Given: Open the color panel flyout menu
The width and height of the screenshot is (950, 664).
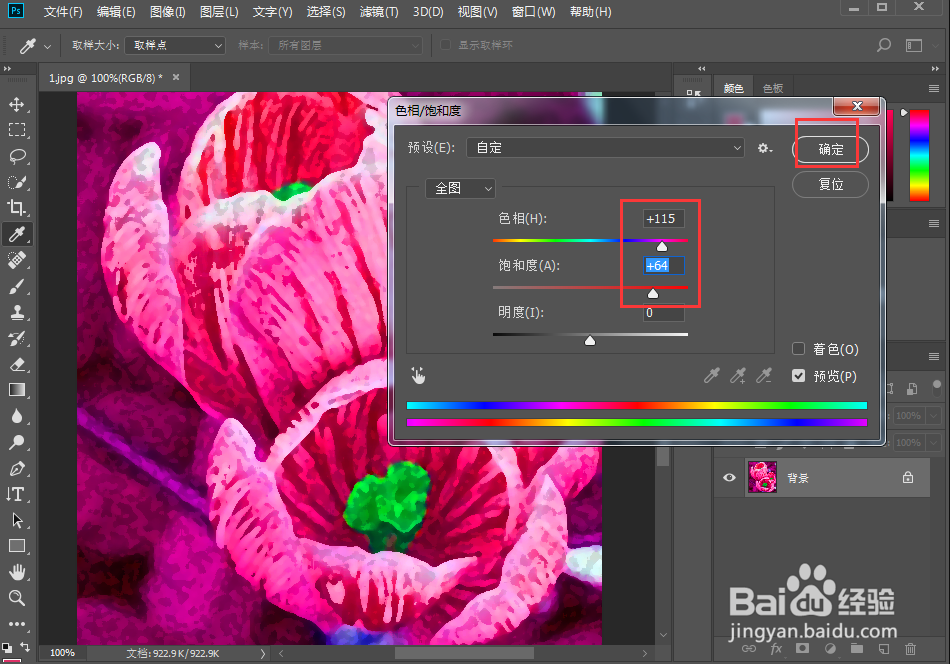Looking at the screenshot, I should 934,88.
